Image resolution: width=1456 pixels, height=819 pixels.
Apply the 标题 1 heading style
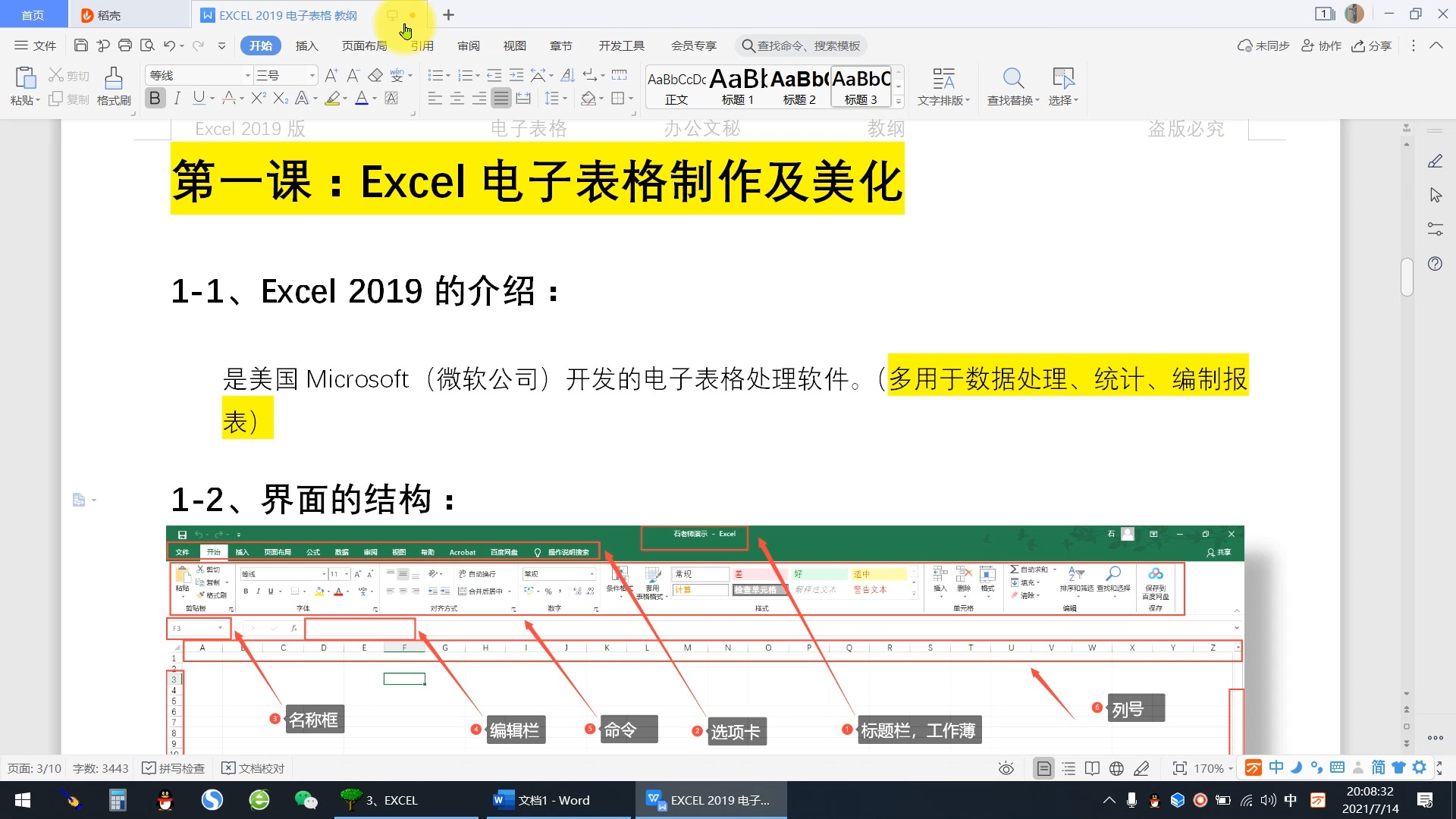pos(738,86)
